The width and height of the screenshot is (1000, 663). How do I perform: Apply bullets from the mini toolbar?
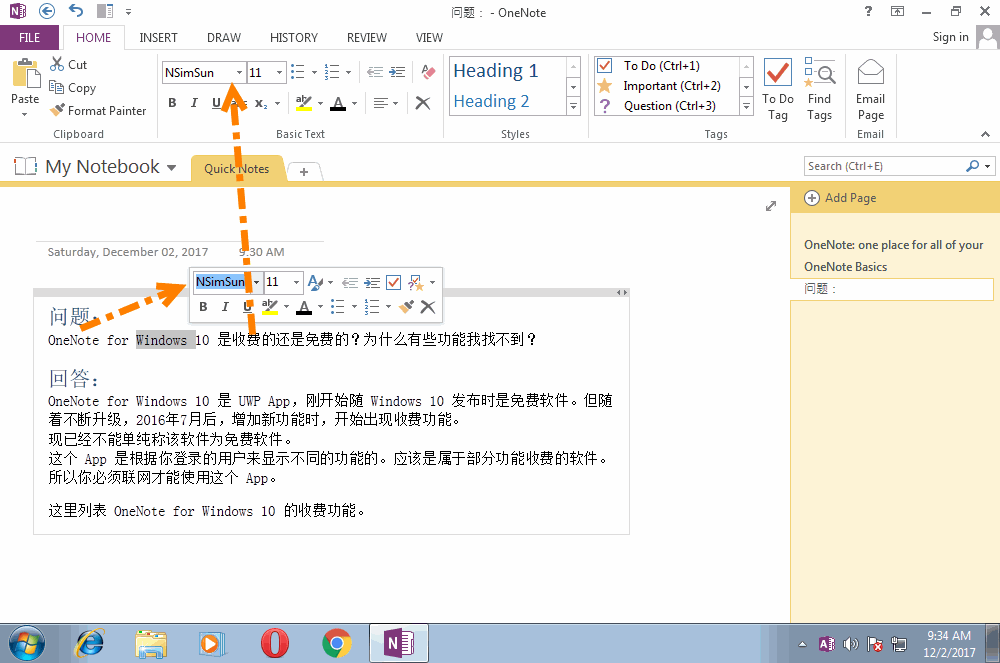click(x=338, y=307)
